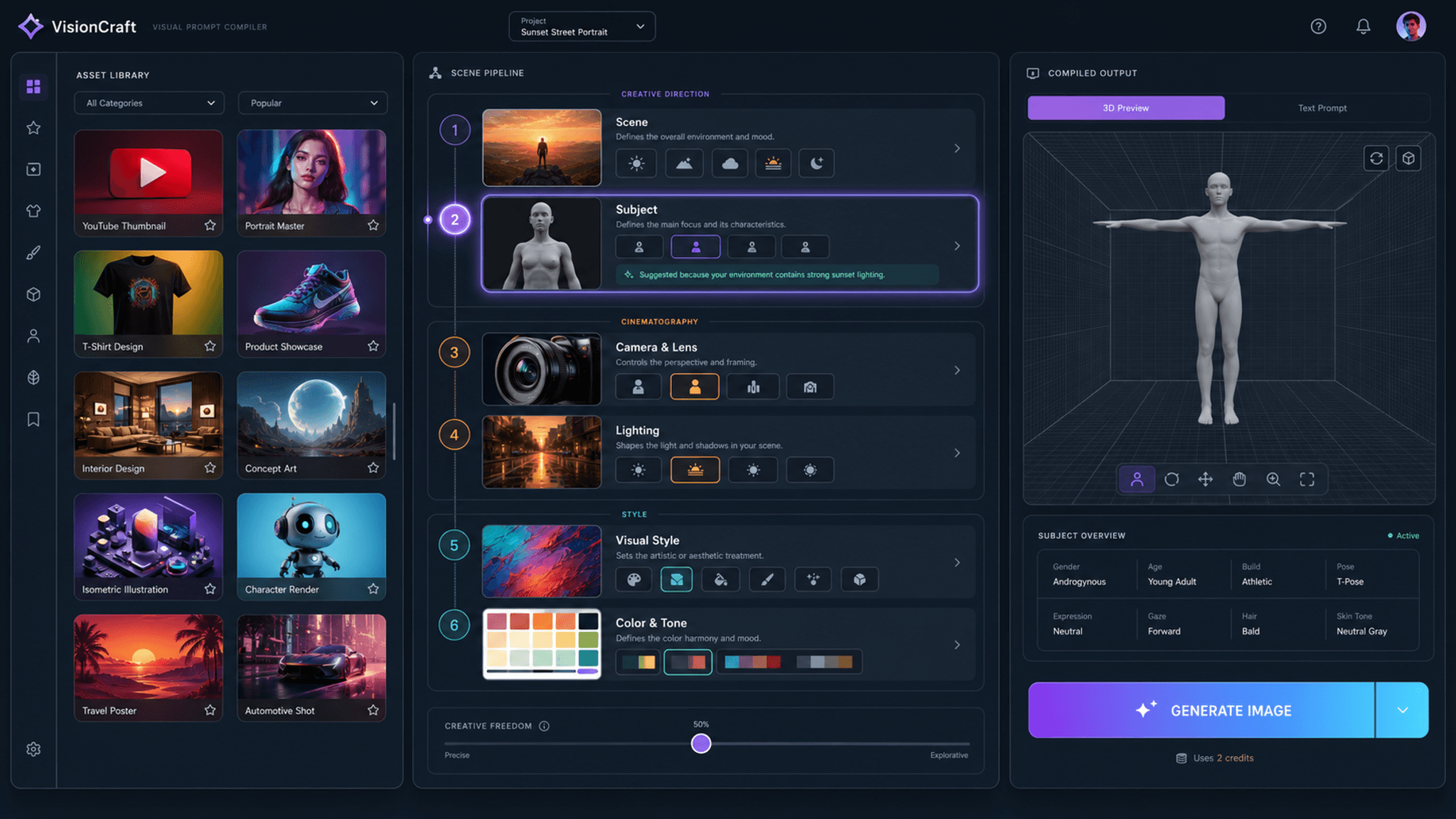The image size is (1456, 819).
Task: Switch to the Text Prompt tab
Action: 1322,108
